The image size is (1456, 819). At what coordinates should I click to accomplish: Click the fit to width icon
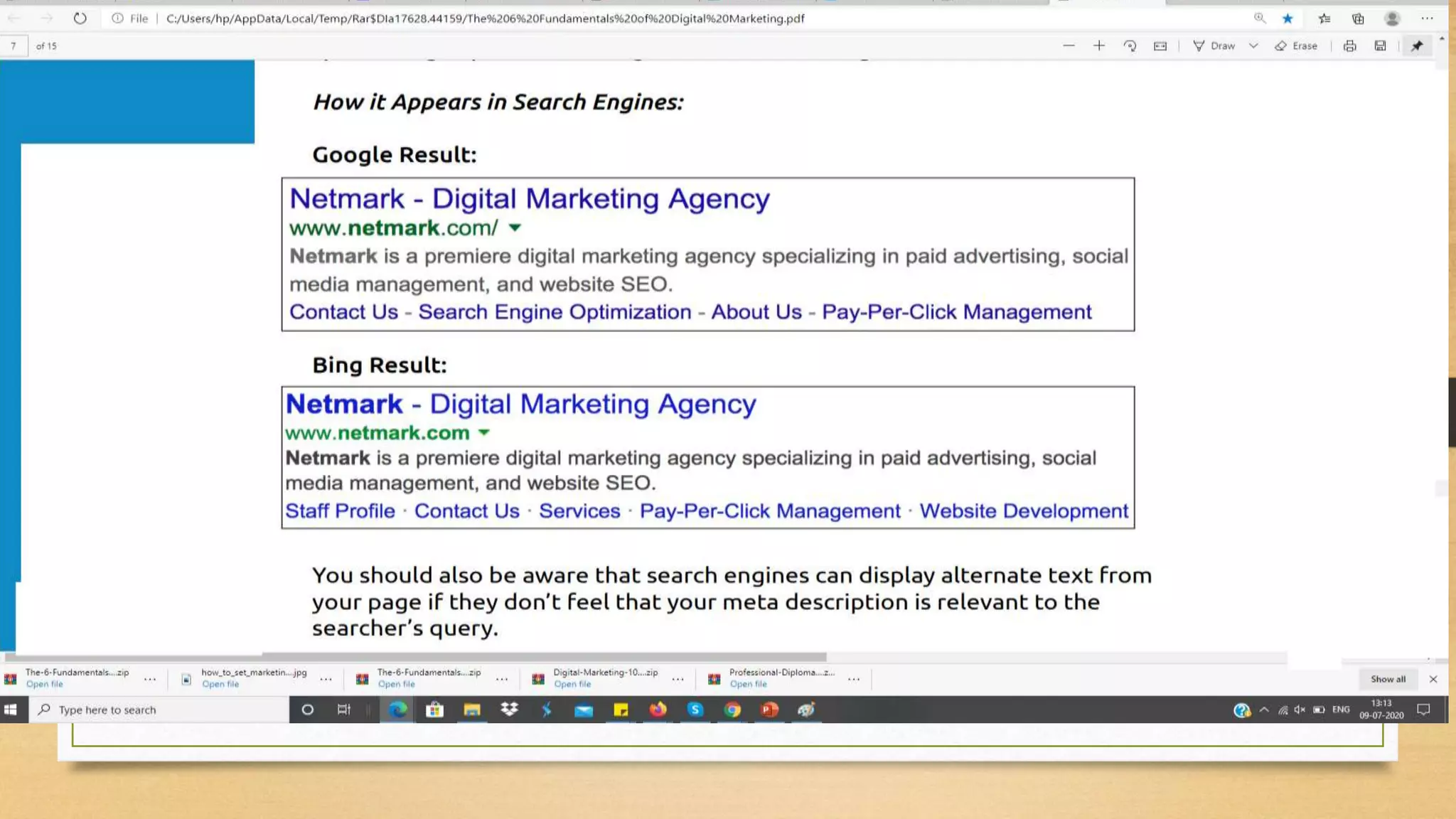(x=1160, y=45)
